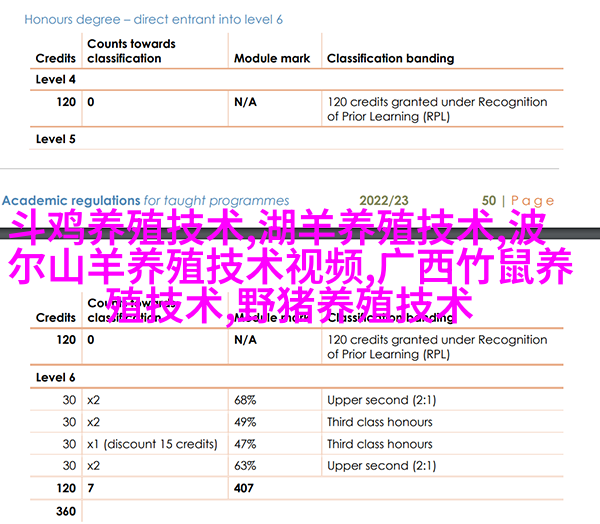Click the 'Level 4' row label
The width and height of the screenshot is (600, 524).
click(x=55, y=79)
